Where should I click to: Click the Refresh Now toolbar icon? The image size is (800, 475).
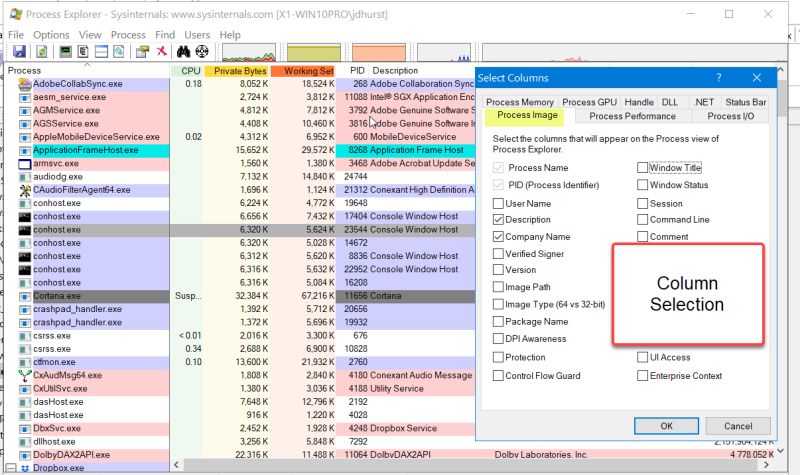42,52
